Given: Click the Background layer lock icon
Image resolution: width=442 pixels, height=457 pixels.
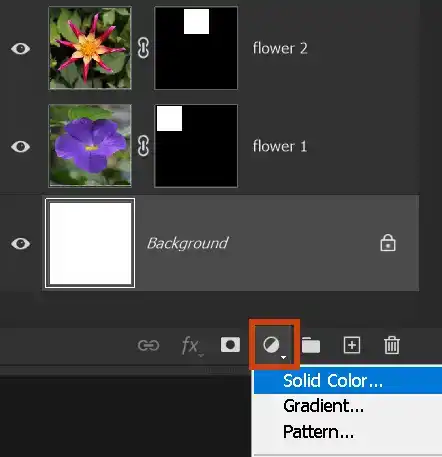Looking at the screenshot, I should (x=388, y=243).
